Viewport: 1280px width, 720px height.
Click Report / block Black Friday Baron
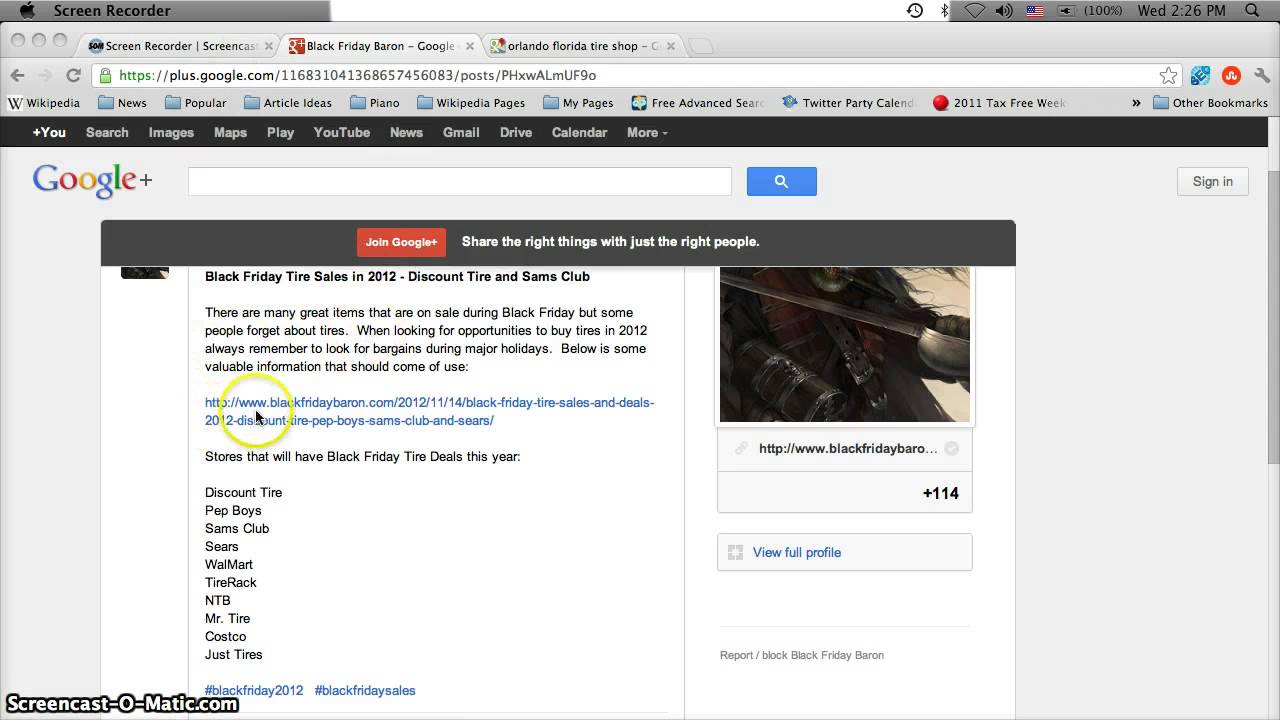[802, 655]
